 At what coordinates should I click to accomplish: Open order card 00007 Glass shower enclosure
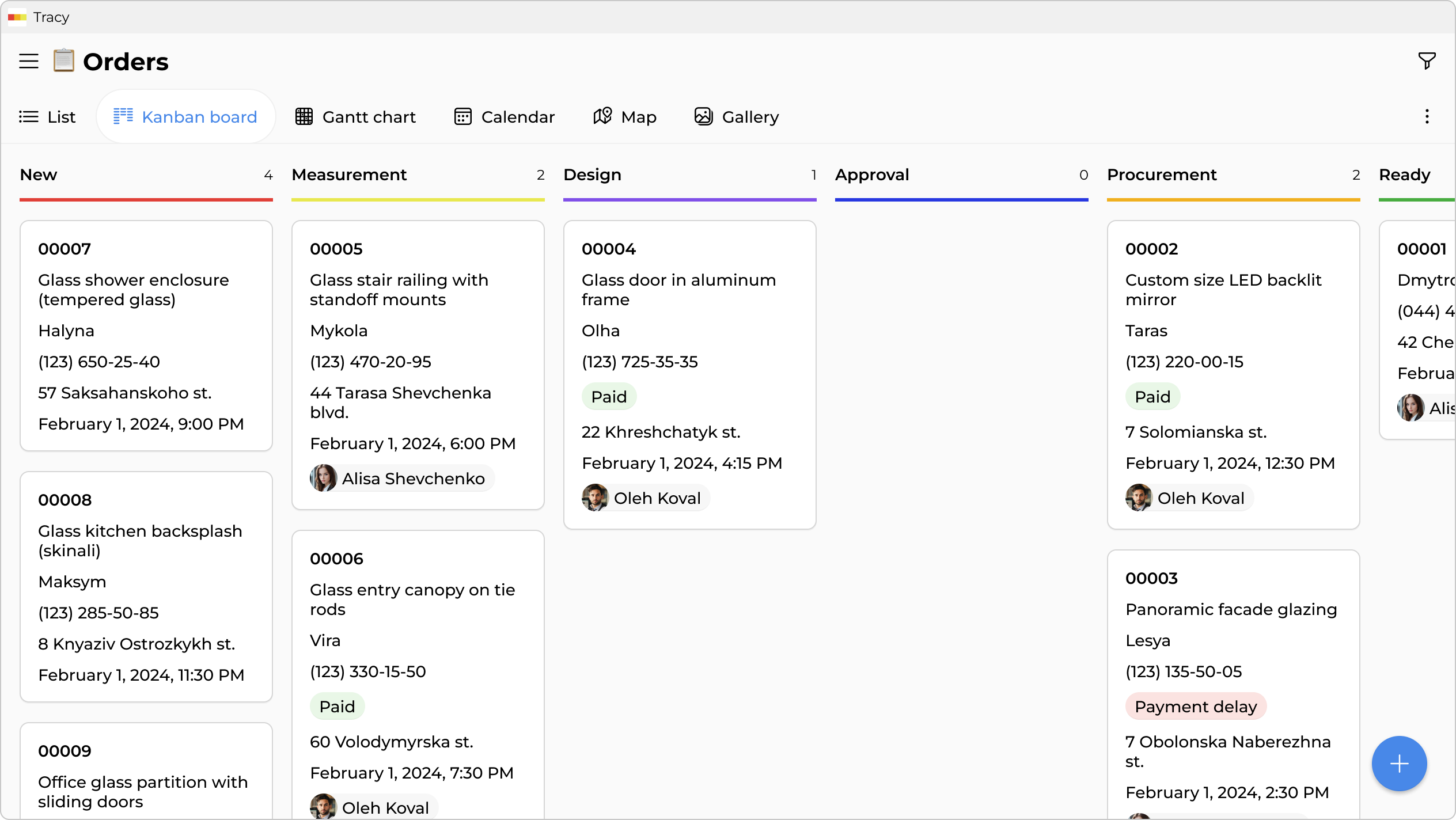[146, 336]
